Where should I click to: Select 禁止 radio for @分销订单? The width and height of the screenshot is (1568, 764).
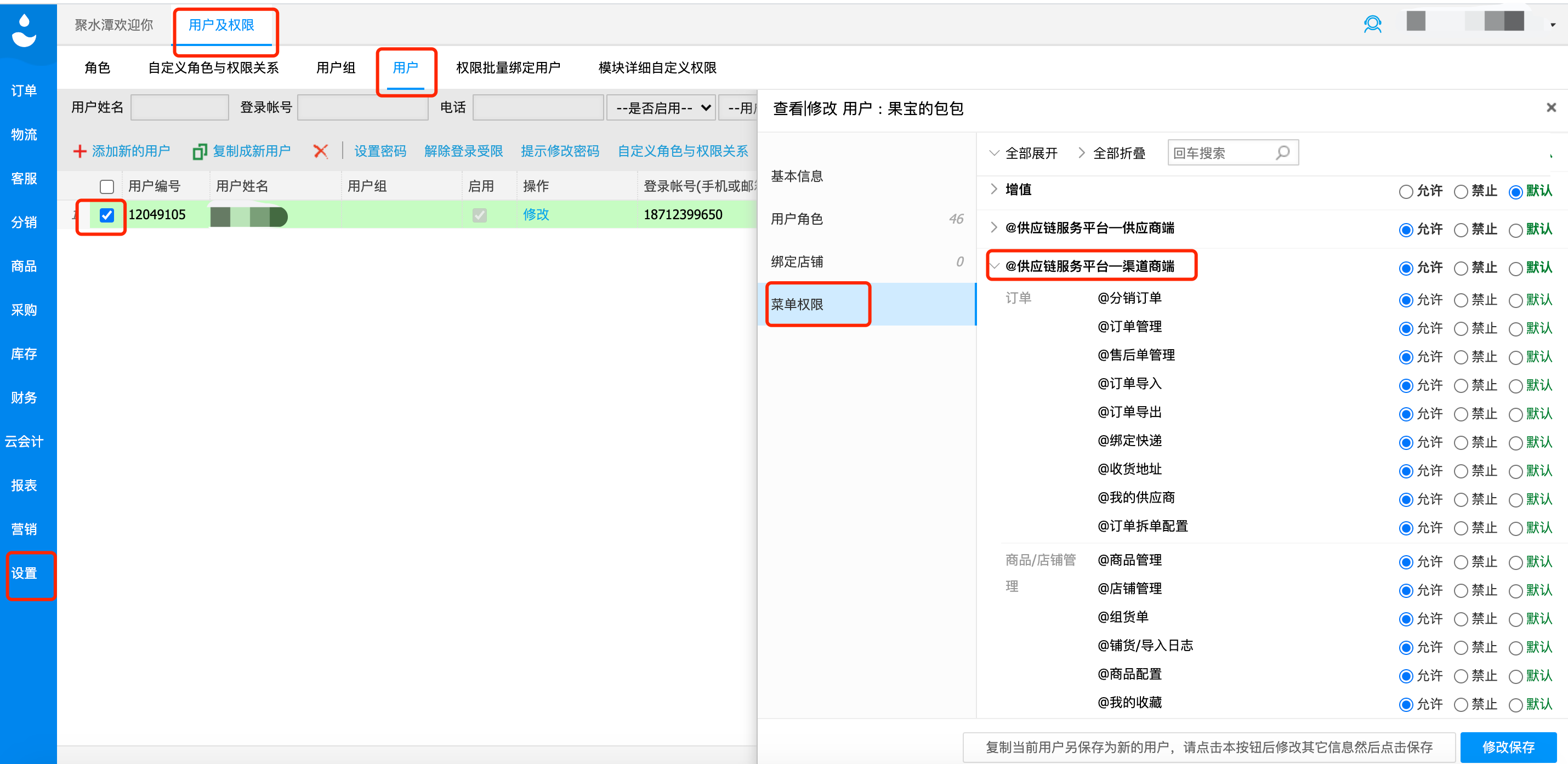[1460, 300]
